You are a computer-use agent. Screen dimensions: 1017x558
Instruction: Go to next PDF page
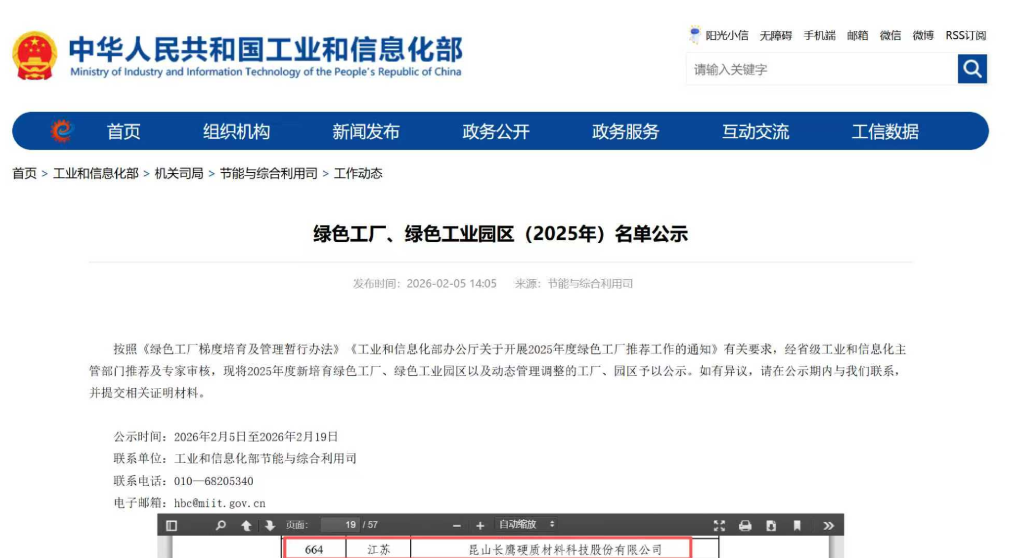point(270,526)
